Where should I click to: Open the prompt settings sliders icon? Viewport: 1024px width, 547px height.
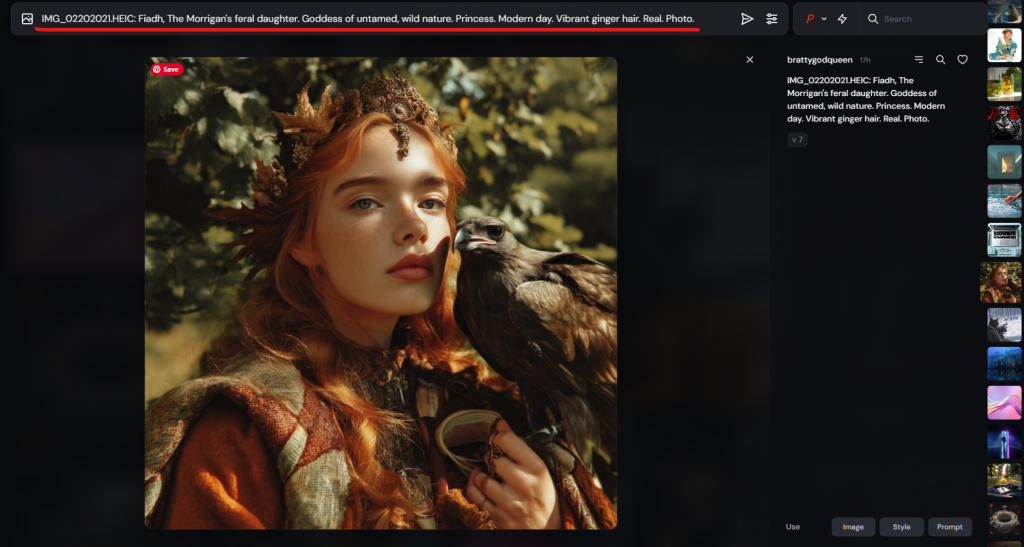(772, 19)
